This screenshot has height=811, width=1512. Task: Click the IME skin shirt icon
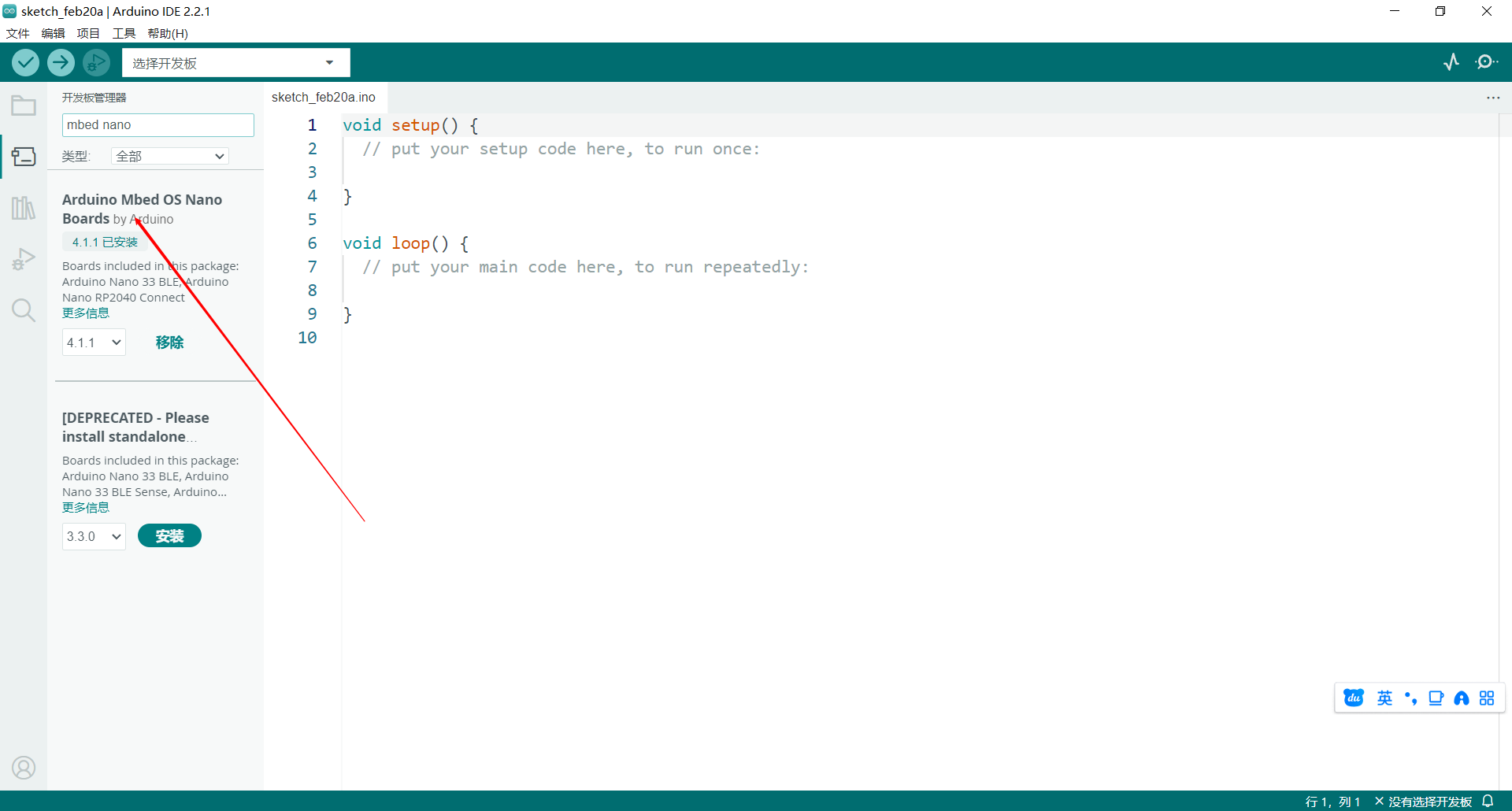(x=1436, y=698)
